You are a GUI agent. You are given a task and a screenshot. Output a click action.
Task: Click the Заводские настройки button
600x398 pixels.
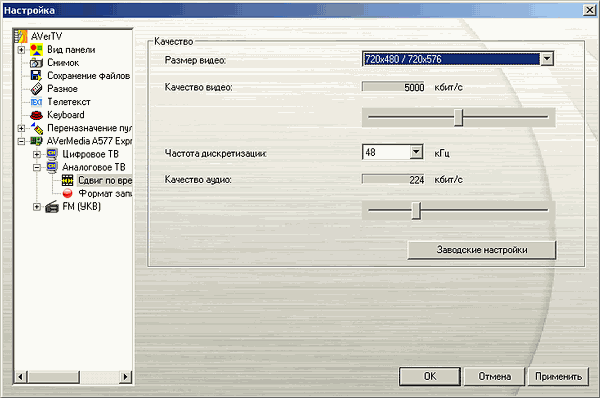[482, 250]
